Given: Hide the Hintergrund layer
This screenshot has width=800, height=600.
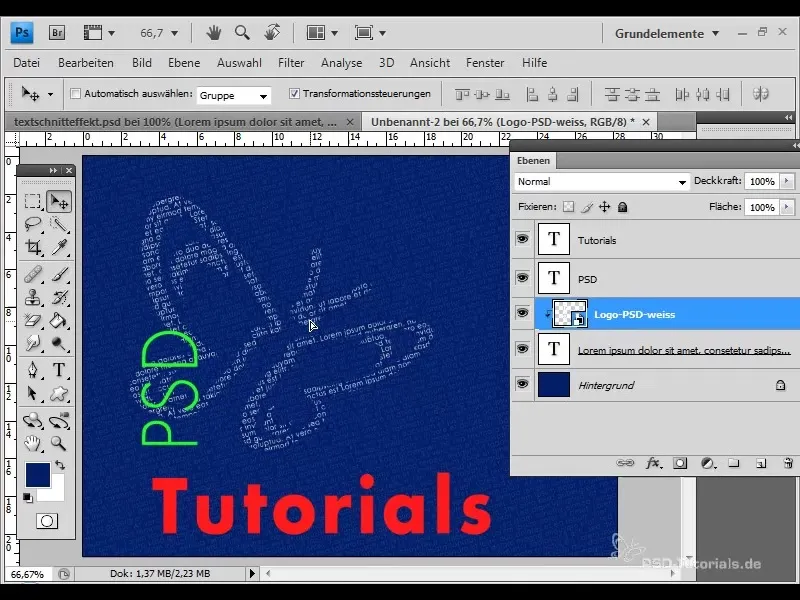Looking at the screenshot, I should tap(522, 384).
